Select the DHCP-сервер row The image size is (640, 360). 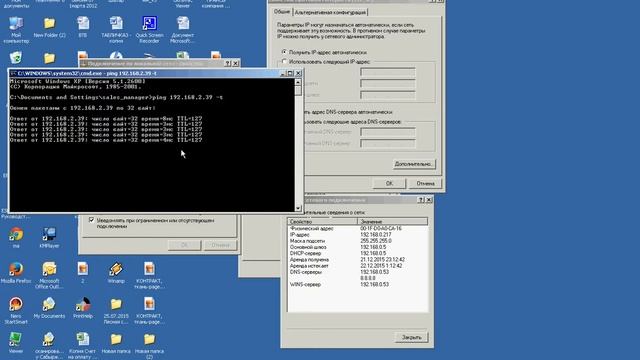click(358, 253)
